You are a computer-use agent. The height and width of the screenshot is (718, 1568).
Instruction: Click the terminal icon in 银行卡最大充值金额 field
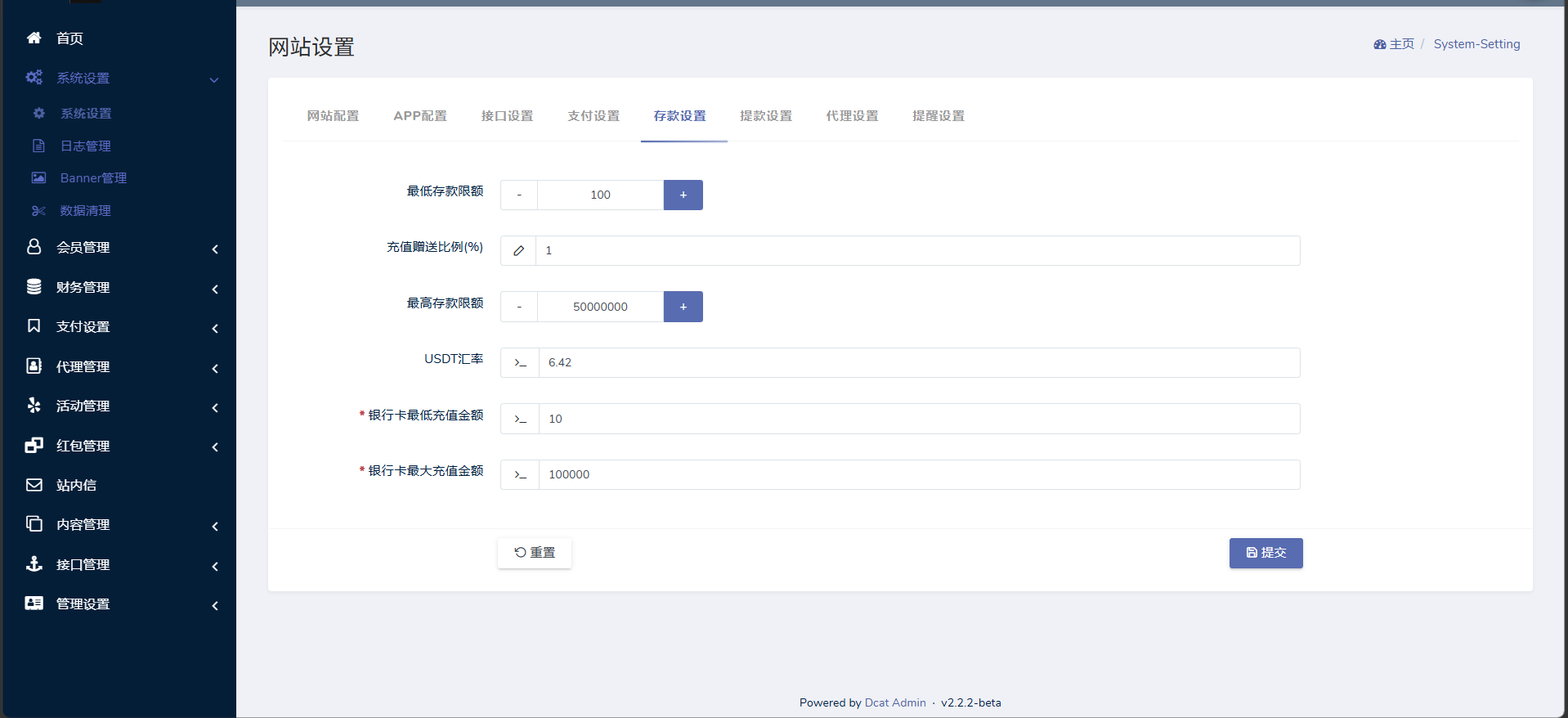(520, 474)
